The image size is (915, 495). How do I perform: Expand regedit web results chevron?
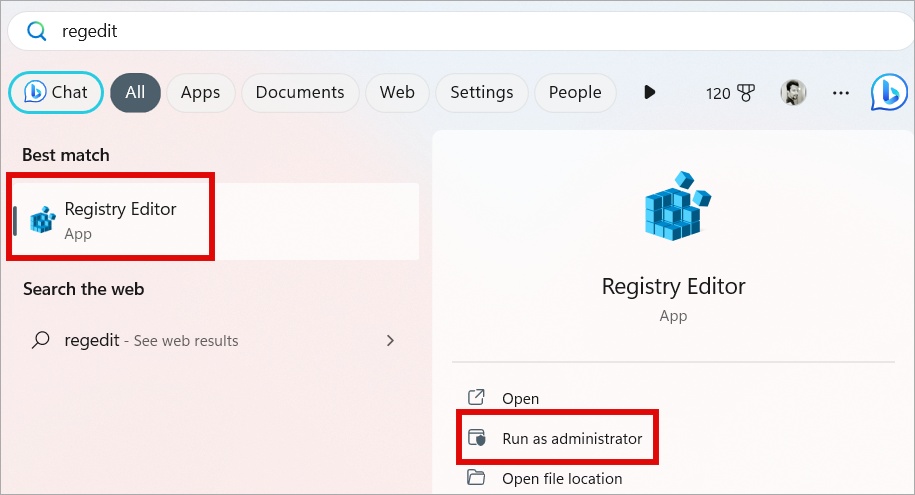[390, 340]
